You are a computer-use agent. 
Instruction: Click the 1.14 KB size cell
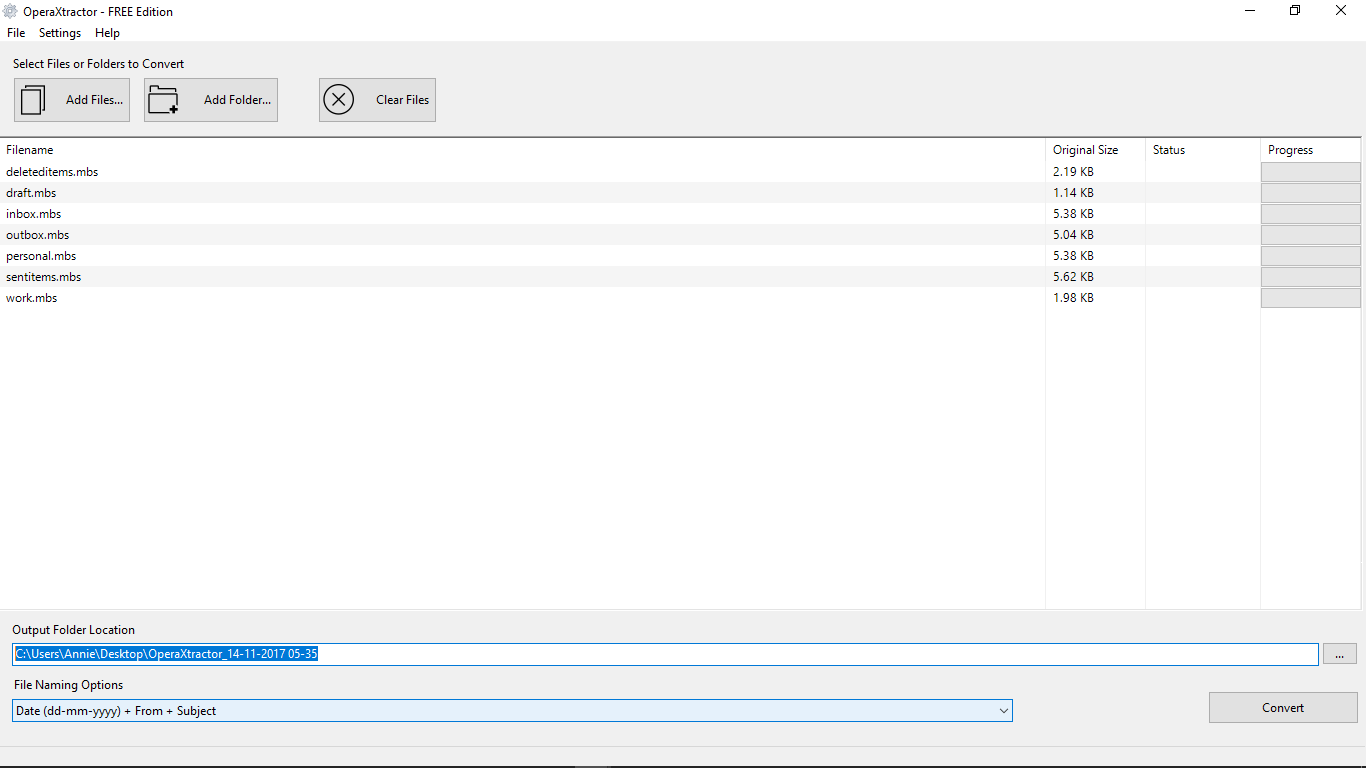(x=1073, y=193)
